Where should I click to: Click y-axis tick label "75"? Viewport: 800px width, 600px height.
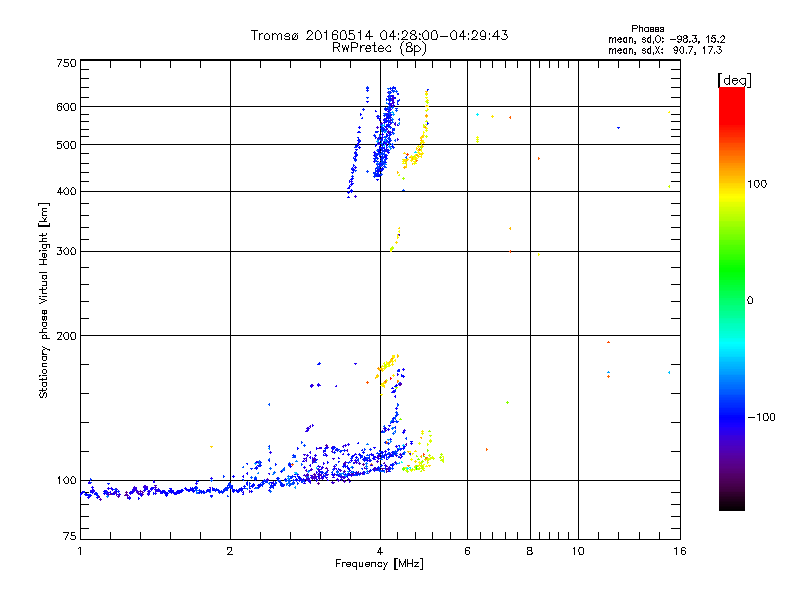point(70,536)
